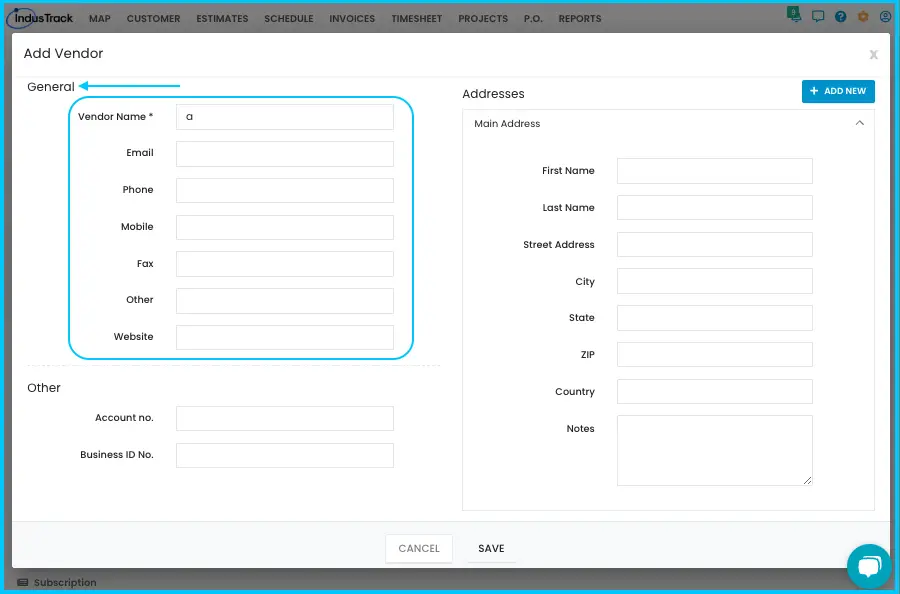Click the IndusTrack logo
The image size is (900, 594).
(x=40, y=18)
